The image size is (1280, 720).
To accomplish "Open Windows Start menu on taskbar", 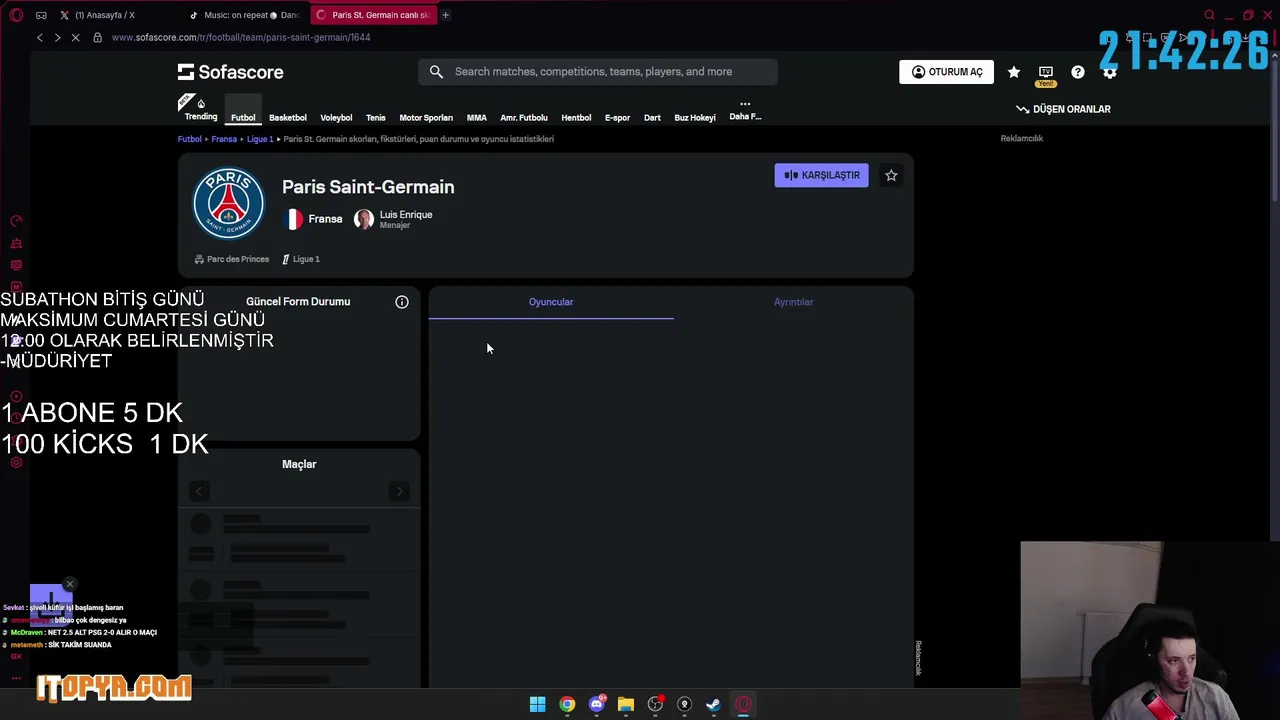I will point(537,704).
